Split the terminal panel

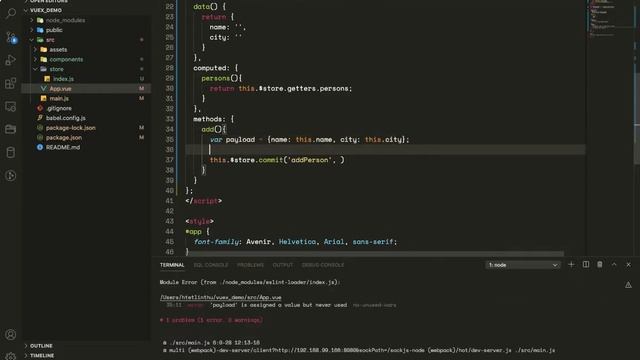pyautogui.click(x=586, y=264)
